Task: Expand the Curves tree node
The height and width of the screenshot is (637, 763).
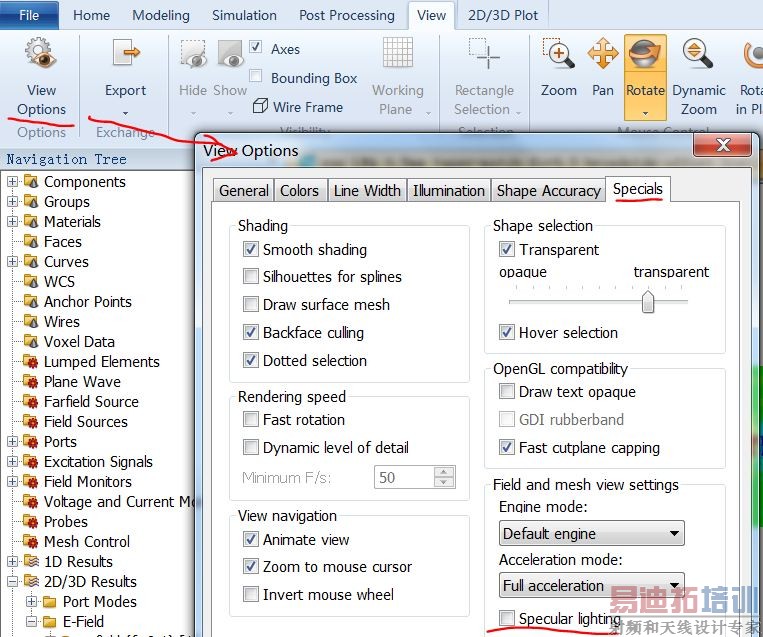Action: click(13, 261)
